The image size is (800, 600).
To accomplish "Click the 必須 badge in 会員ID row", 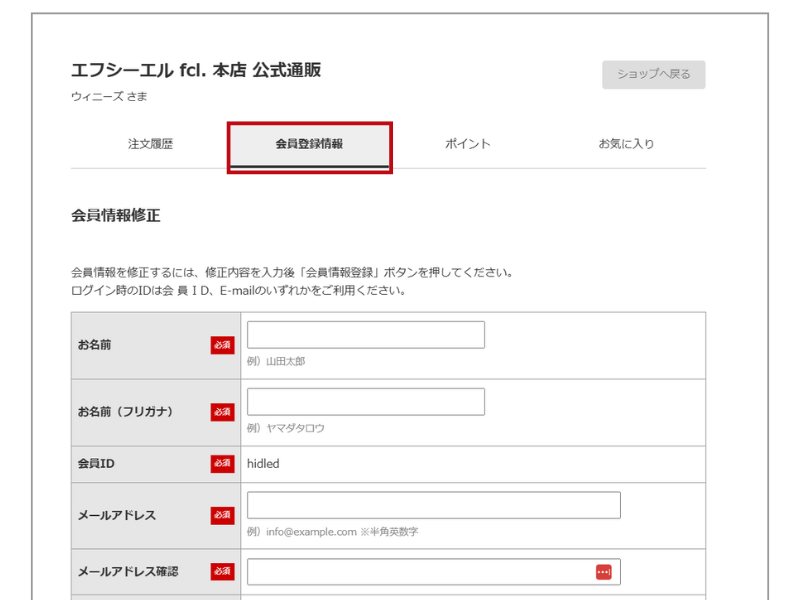I will pyautogui.click(x=222, y=464).
